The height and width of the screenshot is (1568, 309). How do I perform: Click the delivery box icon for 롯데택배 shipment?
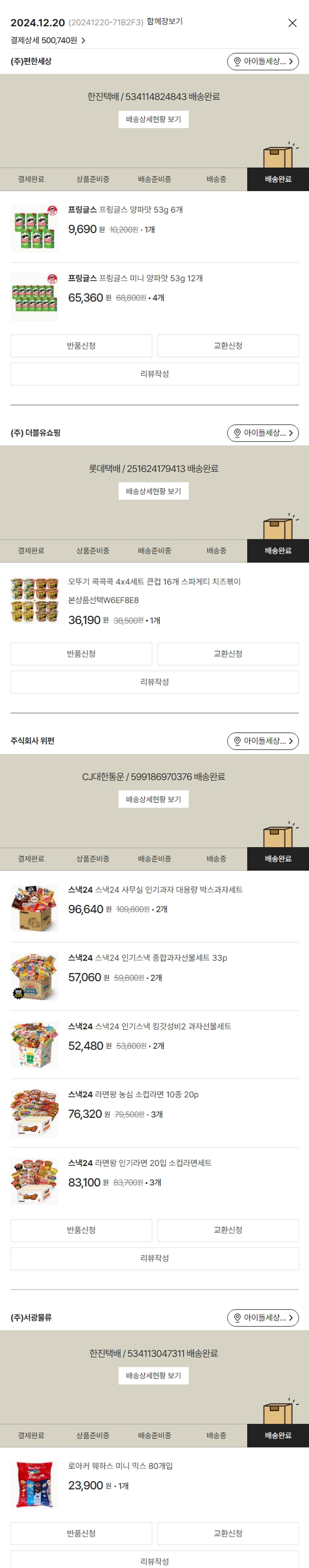click(279, 527)
